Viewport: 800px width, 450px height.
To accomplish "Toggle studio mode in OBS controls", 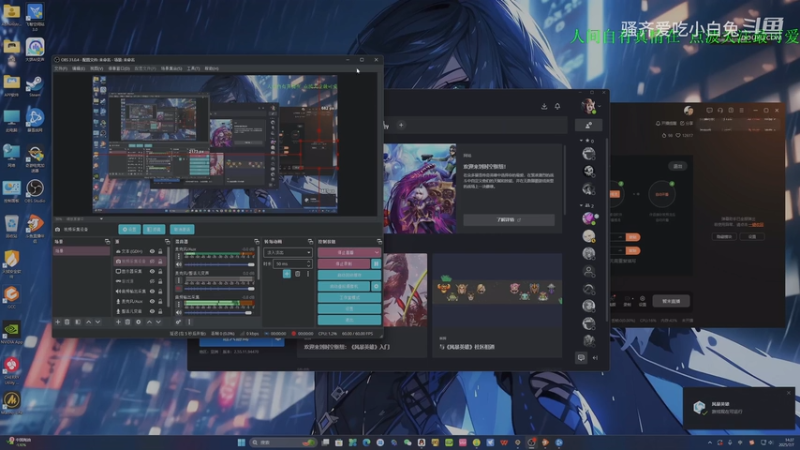I will click(x=349, y=297).
